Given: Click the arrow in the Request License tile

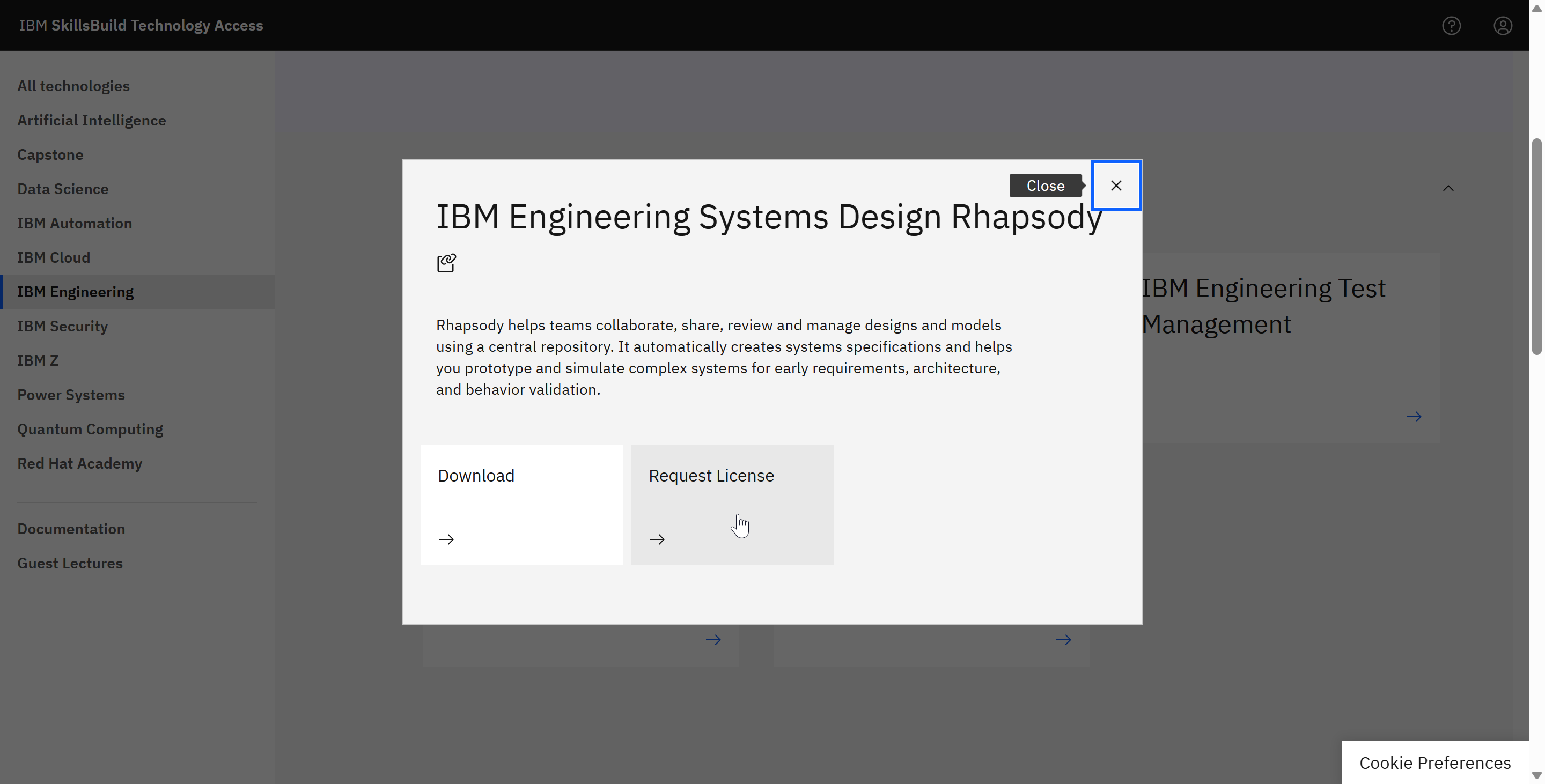Looking at the screenshot, I should (657, 539).
